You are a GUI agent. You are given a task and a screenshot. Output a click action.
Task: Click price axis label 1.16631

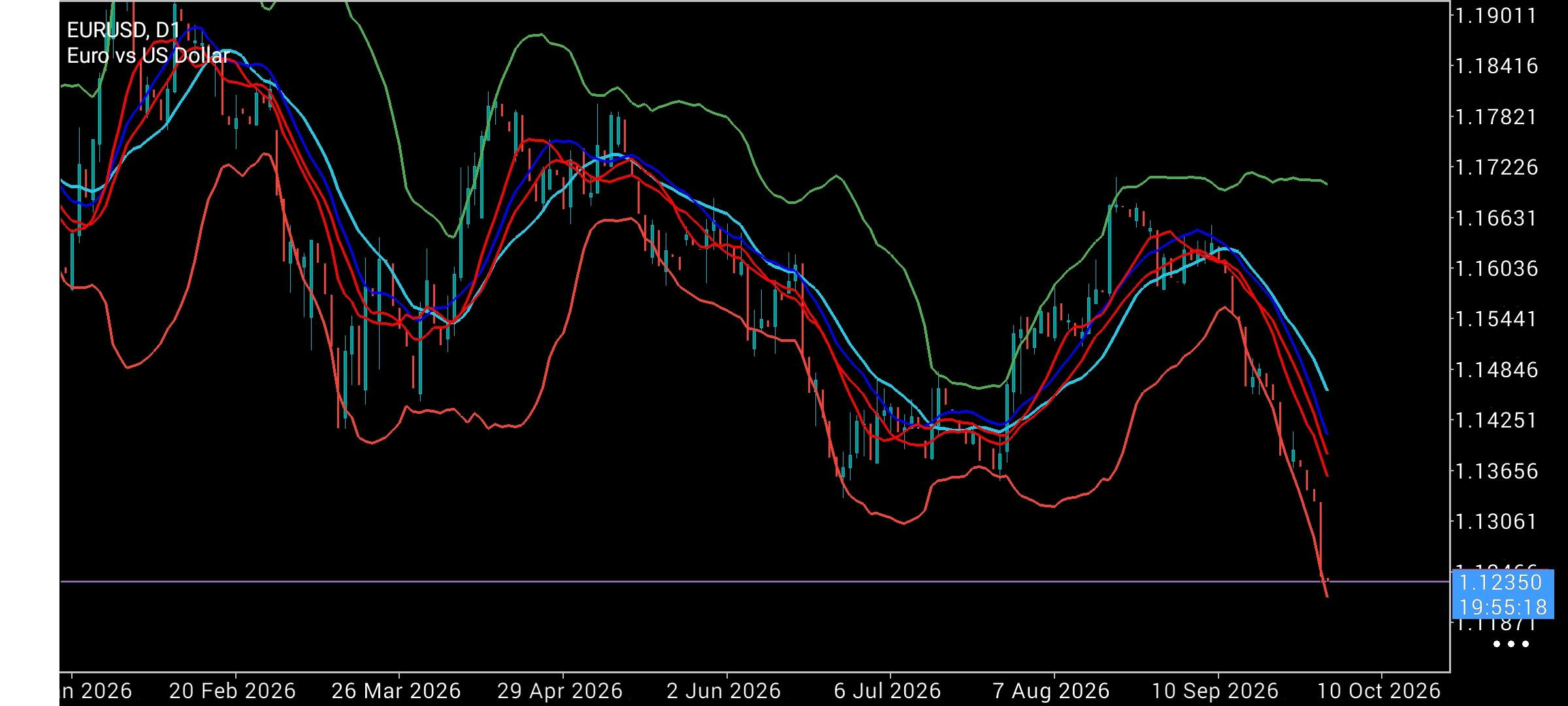tap(1495, 218)
